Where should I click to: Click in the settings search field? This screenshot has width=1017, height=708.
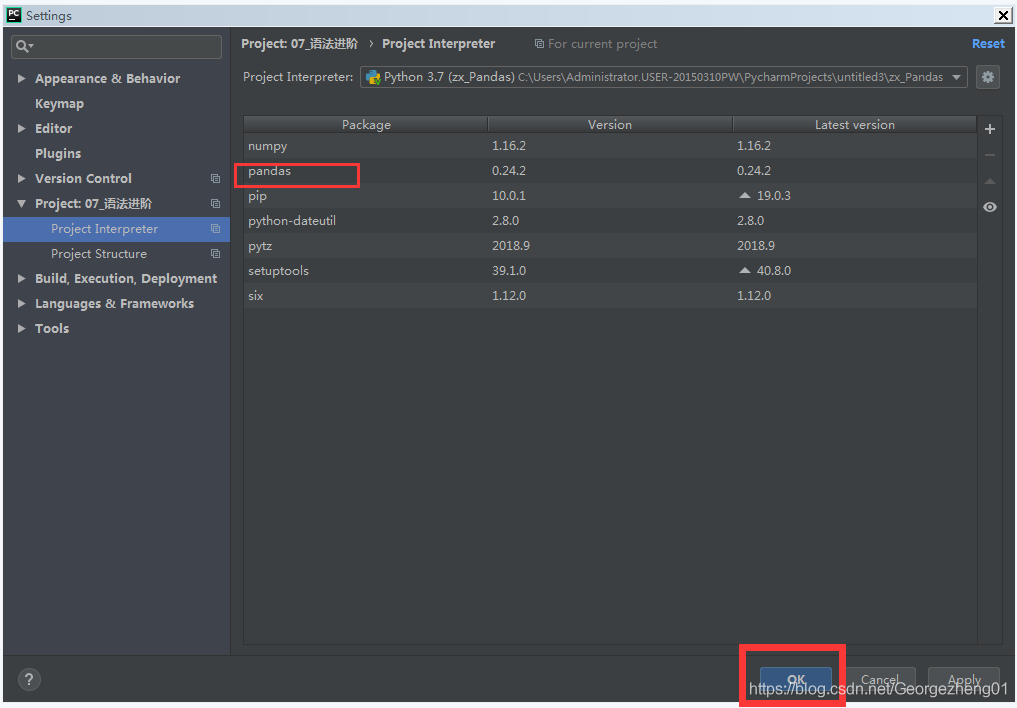(x=117, y=47)
